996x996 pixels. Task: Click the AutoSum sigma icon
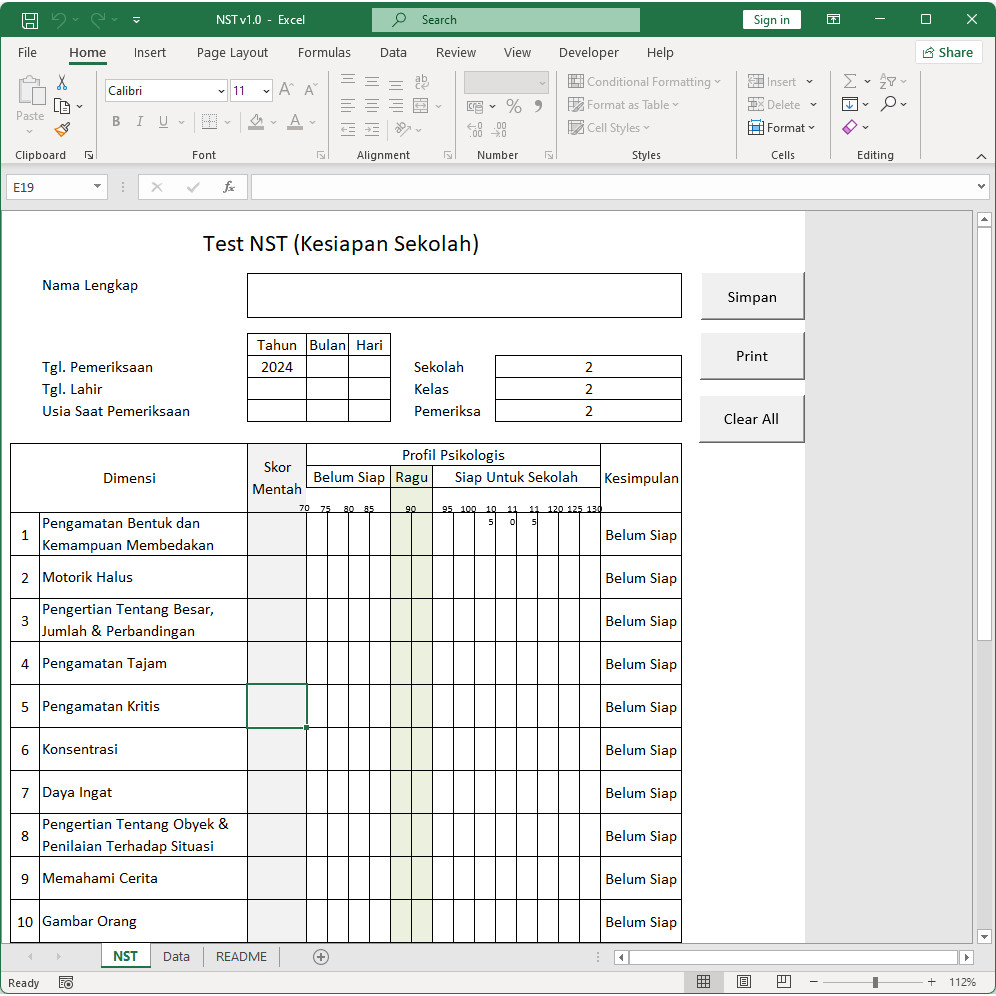pos(850,82)
